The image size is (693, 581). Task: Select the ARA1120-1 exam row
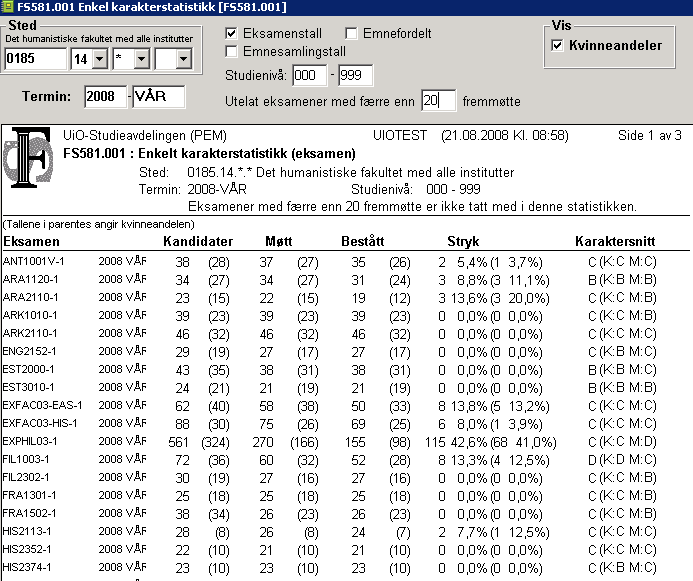pos(330,280)
